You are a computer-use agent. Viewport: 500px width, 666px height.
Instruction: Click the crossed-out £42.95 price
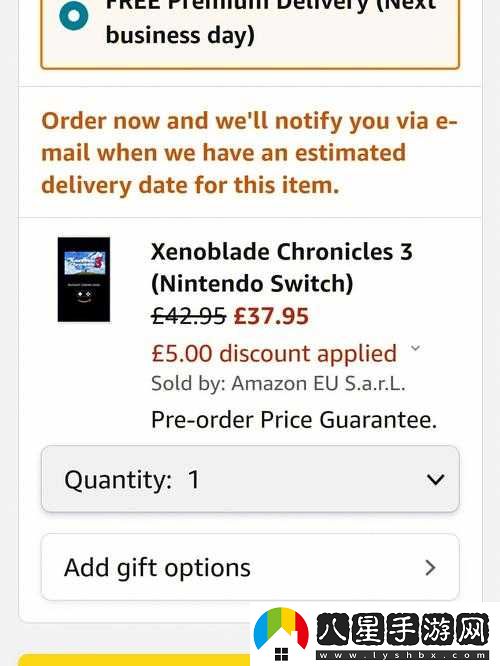189,316
